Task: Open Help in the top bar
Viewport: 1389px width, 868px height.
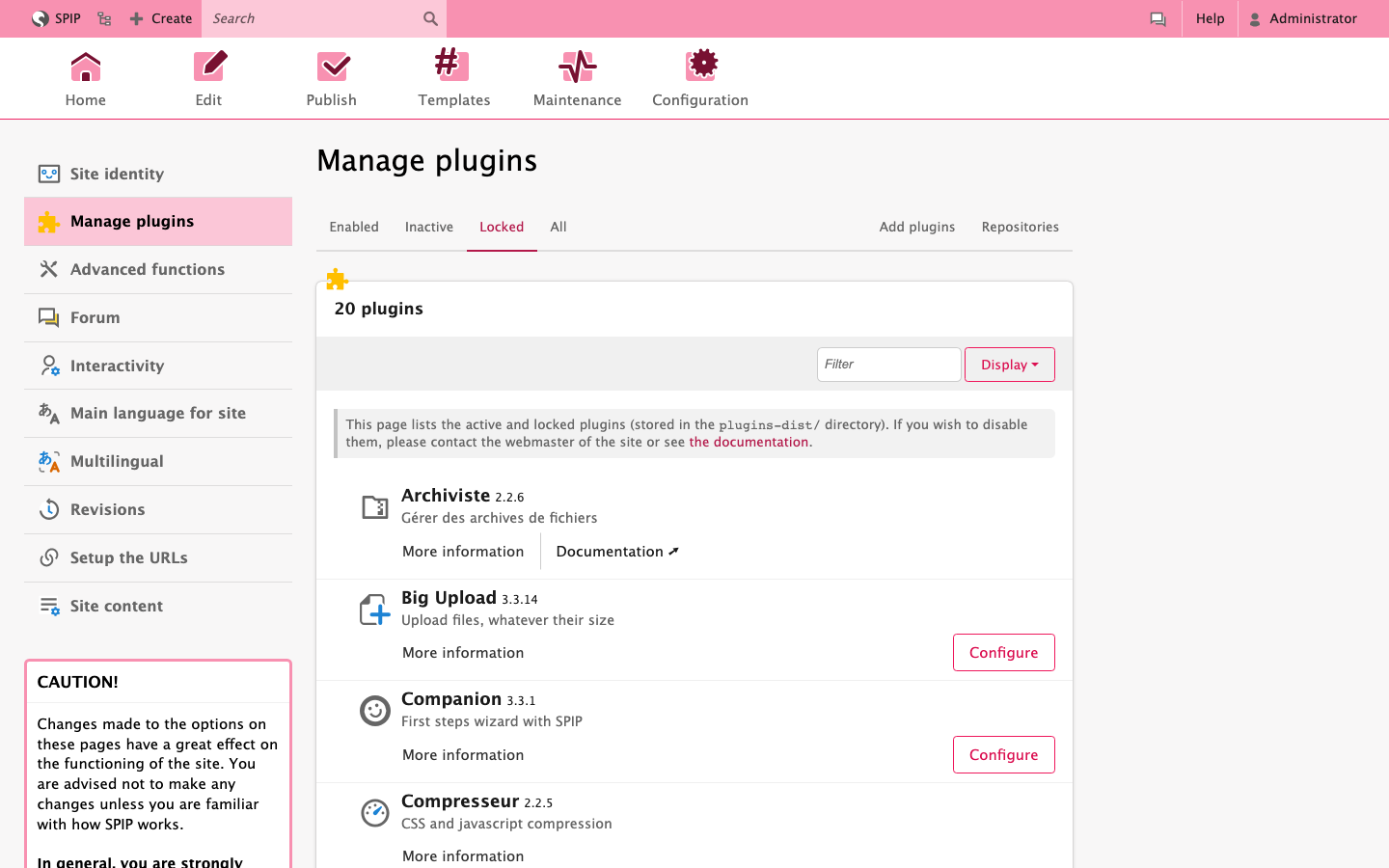Action: tap(1210, 18)
